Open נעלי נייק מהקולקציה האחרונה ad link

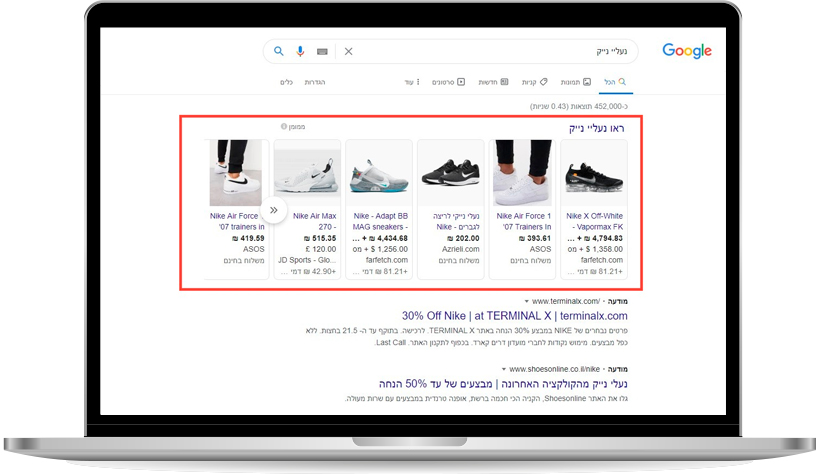point(503,384)
